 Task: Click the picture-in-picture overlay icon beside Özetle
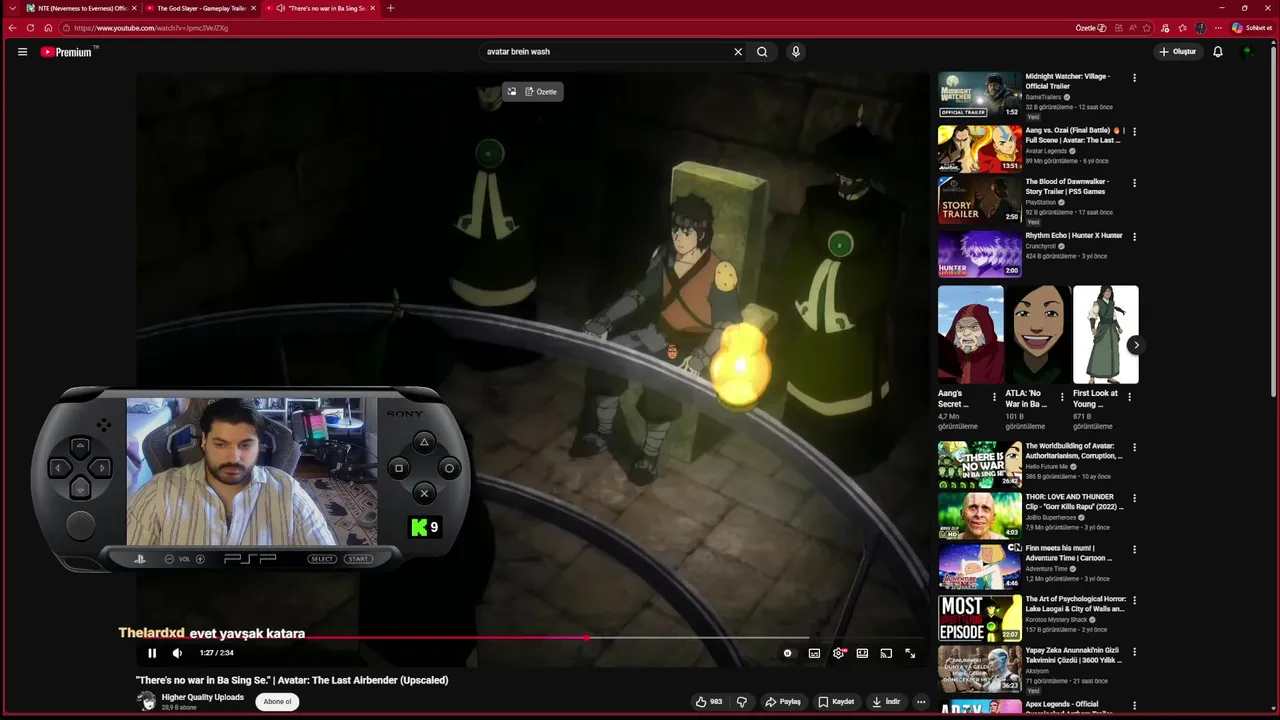pyautogui.click(x=511, y=92)
